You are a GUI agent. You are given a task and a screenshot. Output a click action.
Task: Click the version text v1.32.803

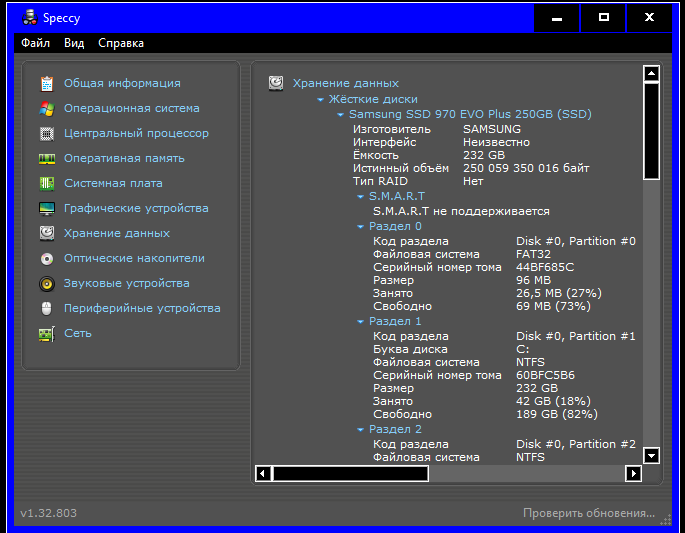[x=48, y=513]
